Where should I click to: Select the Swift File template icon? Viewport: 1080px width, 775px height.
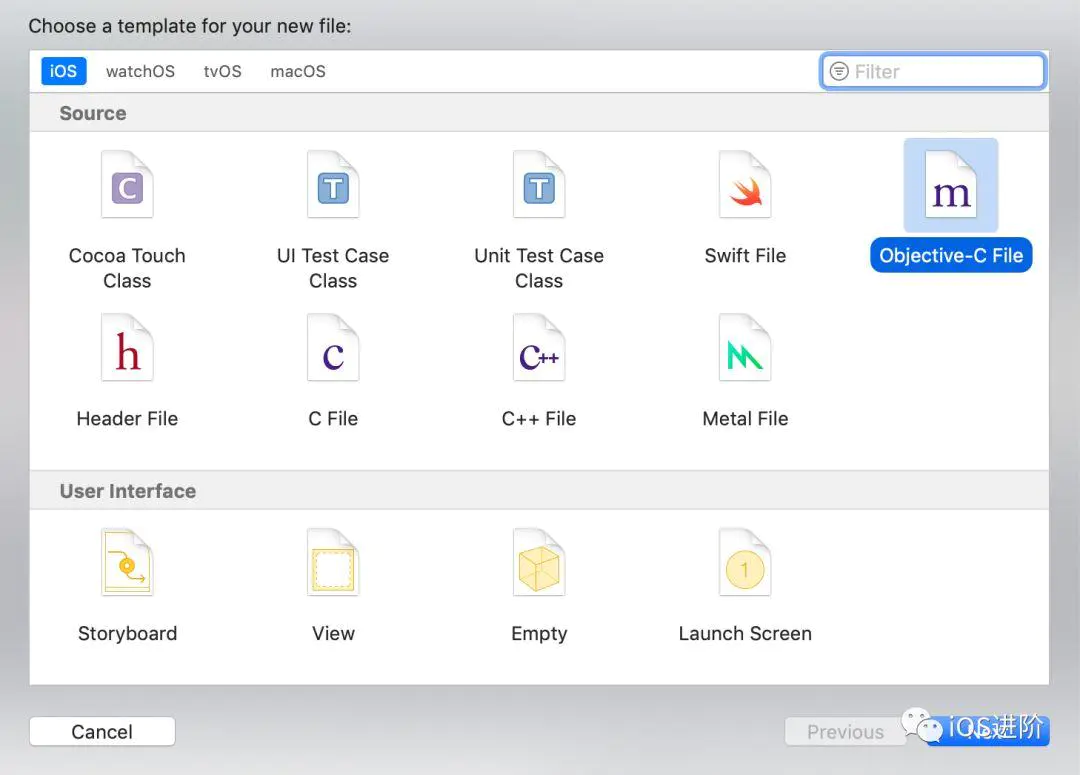(745, 185)
